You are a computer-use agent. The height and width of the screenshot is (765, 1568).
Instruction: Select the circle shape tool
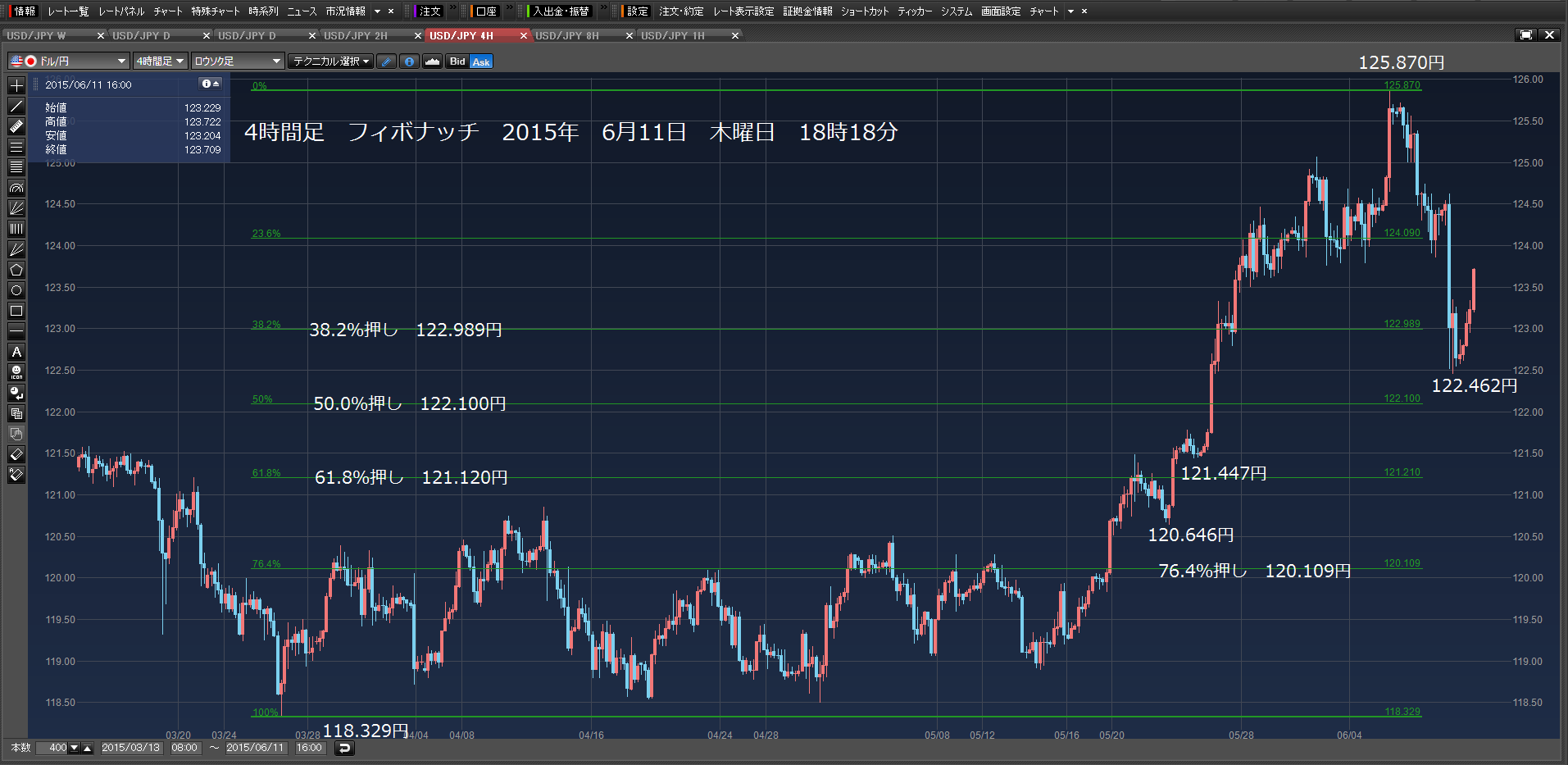16,290
